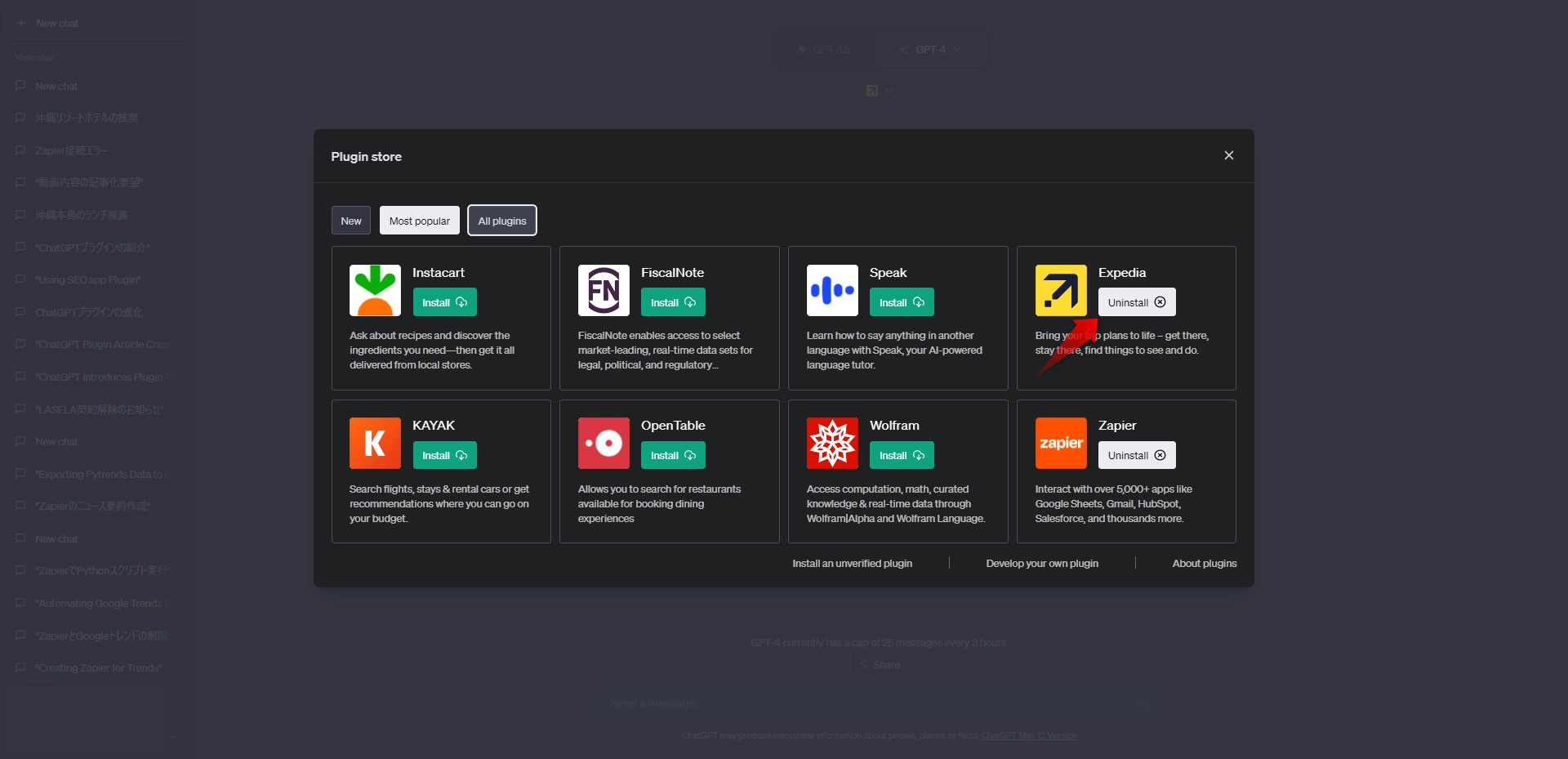Open Install an unverified plugin link
Screen dimensions: 1568x759
coord(852,563)
